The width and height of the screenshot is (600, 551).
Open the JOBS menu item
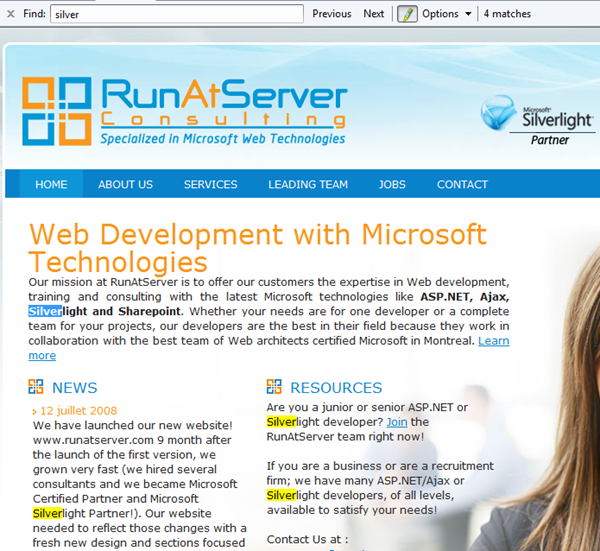tap(392, 184)
